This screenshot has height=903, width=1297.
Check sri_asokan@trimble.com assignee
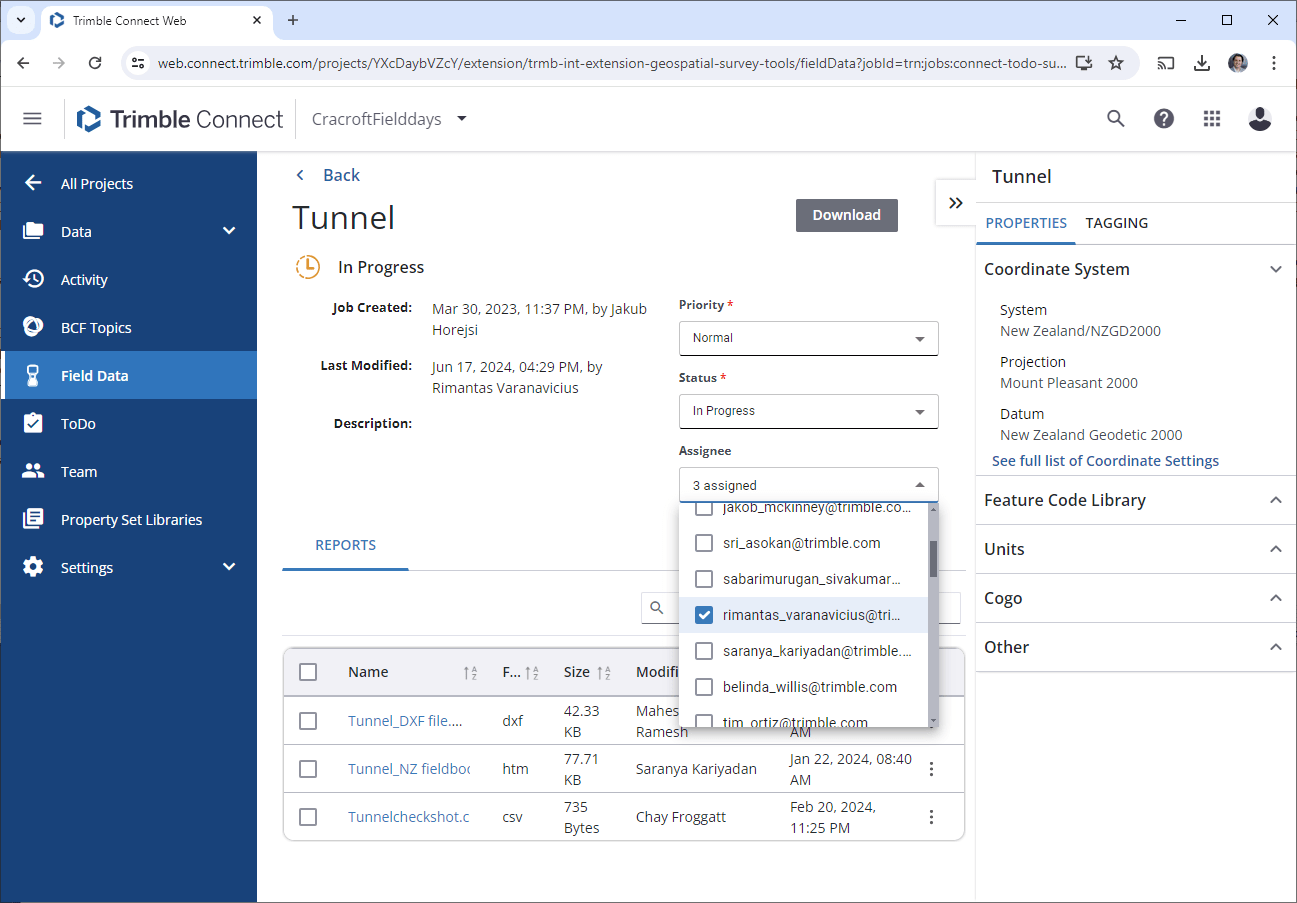[704, 543]
